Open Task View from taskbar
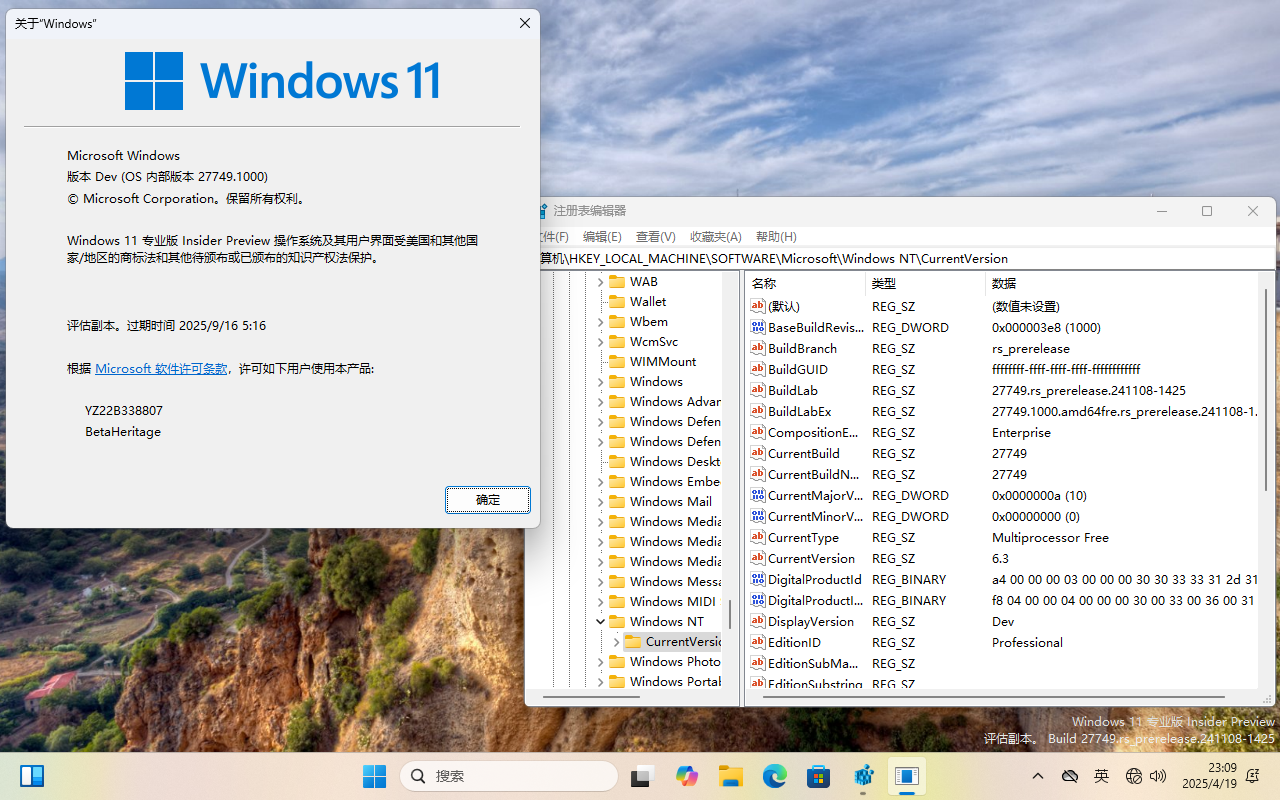Image resolution: width=1280 pixels, height=800 pixels. tap(641, 776)
